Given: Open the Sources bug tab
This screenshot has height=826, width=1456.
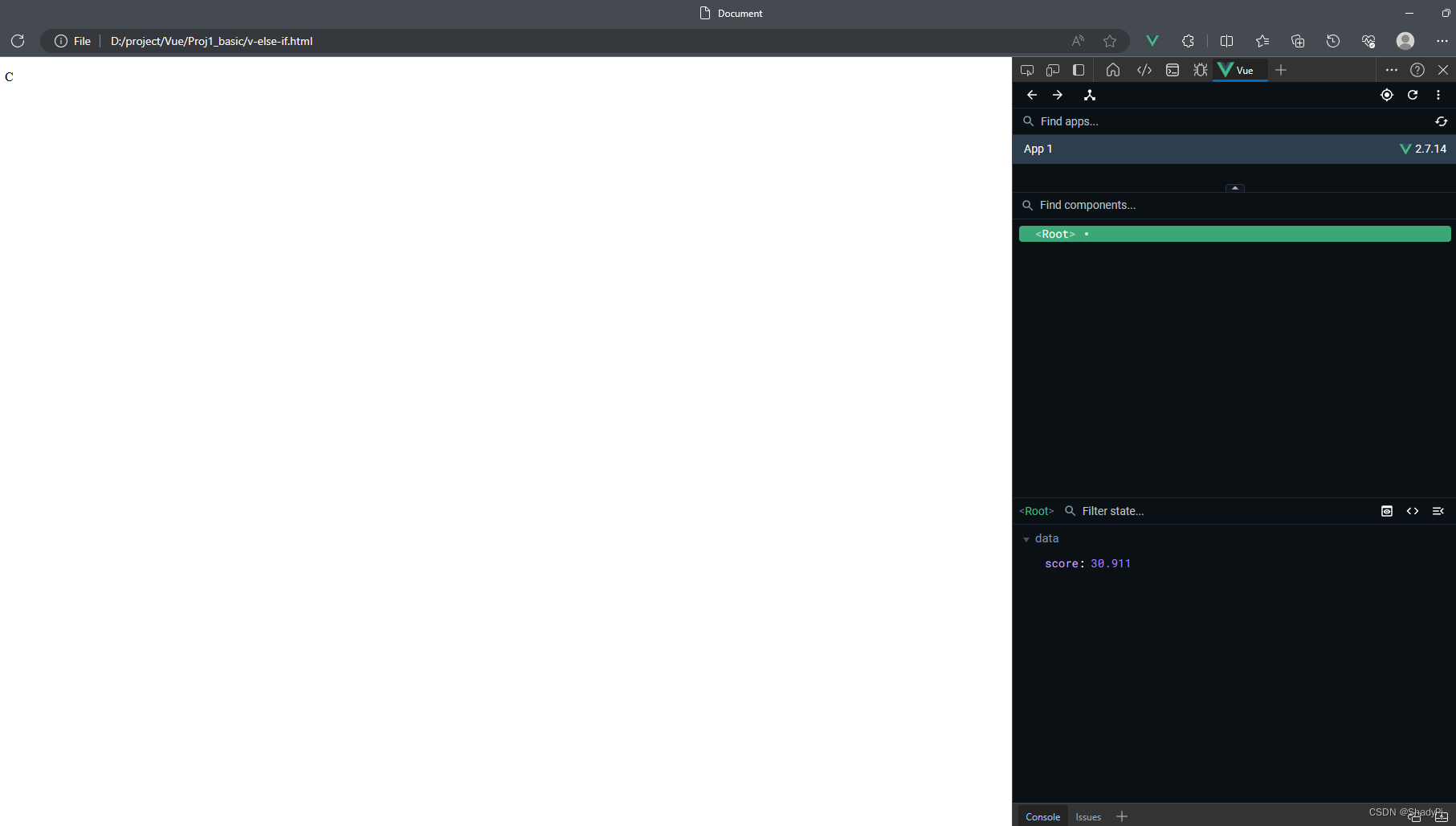Looking at the screenshot, I should click(x=1201, y=70).
